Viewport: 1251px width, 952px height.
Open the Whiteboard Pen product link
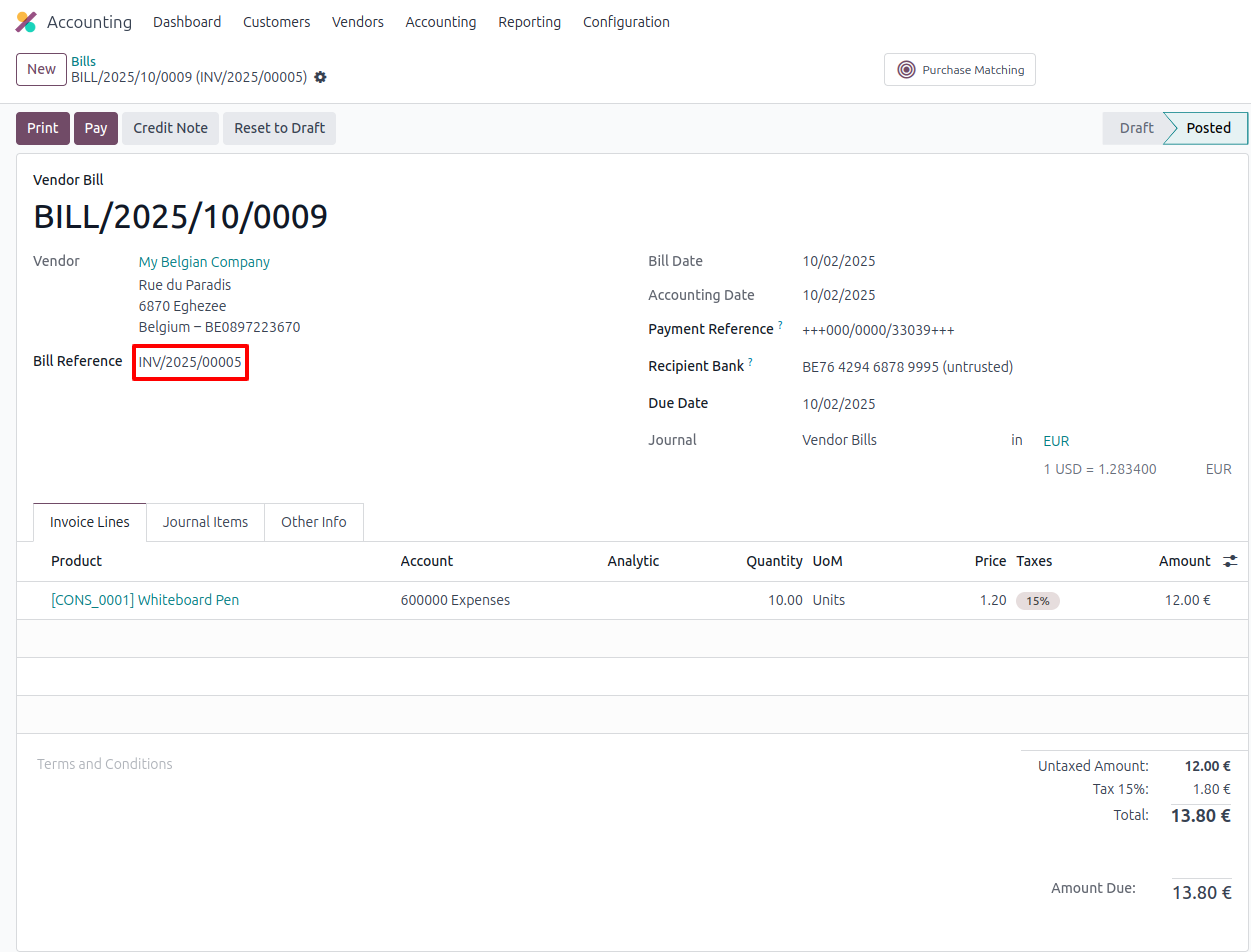(145, 600)
